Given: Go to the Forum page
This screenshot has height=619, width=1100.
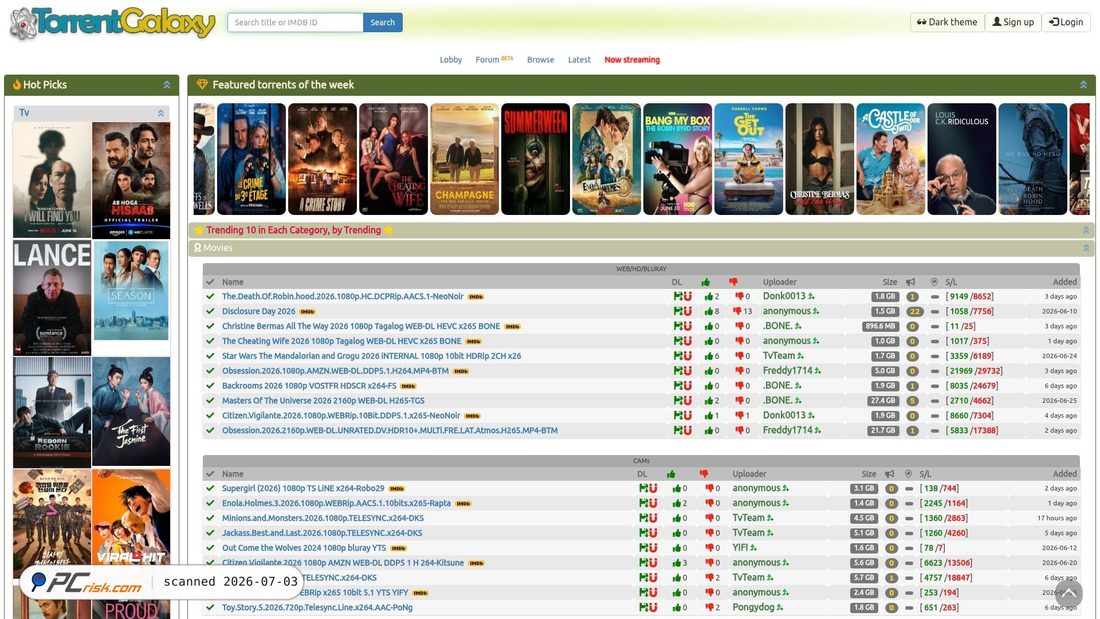Looking at the screenshot, I should 487,60.
